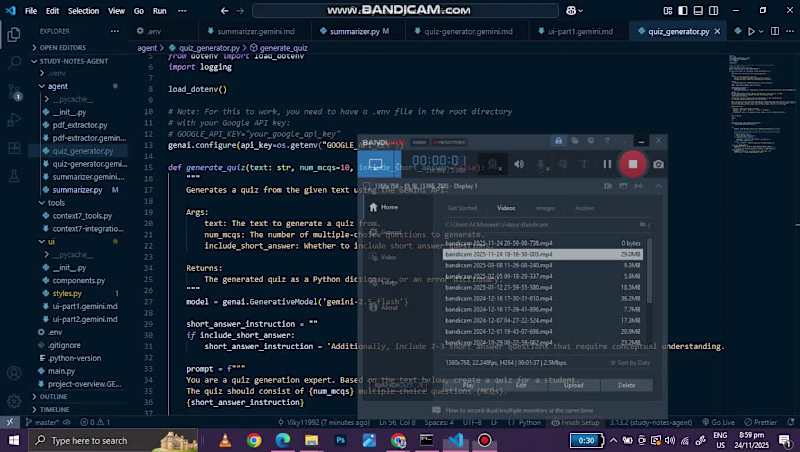This screenshot has width=800, height=452.
Task: Open the Selection menu
Action: tap(83, 10)
